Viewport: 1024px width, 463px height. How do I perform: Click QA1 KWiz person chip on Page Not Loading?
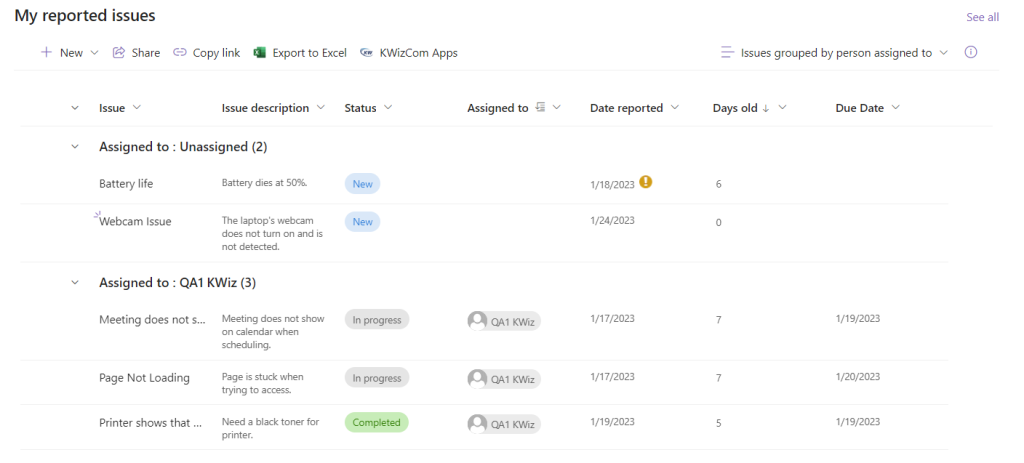[x=504, y=379]
